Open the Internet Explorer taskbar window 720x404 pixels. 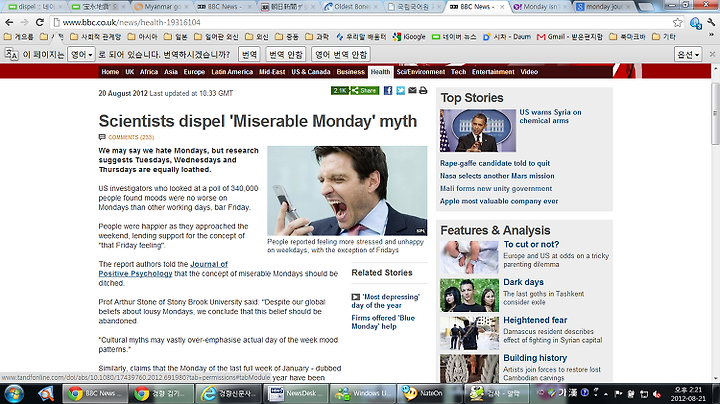[x=229, y=393]
